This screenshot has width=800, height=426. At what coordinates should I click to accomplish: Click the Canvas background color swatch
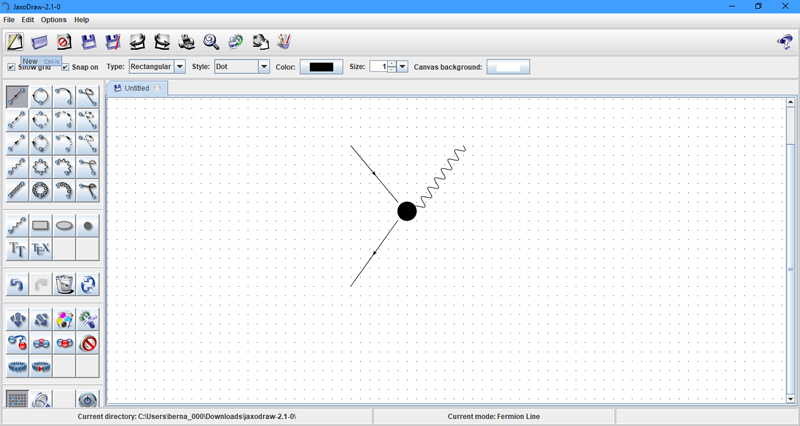coord(508,67)
